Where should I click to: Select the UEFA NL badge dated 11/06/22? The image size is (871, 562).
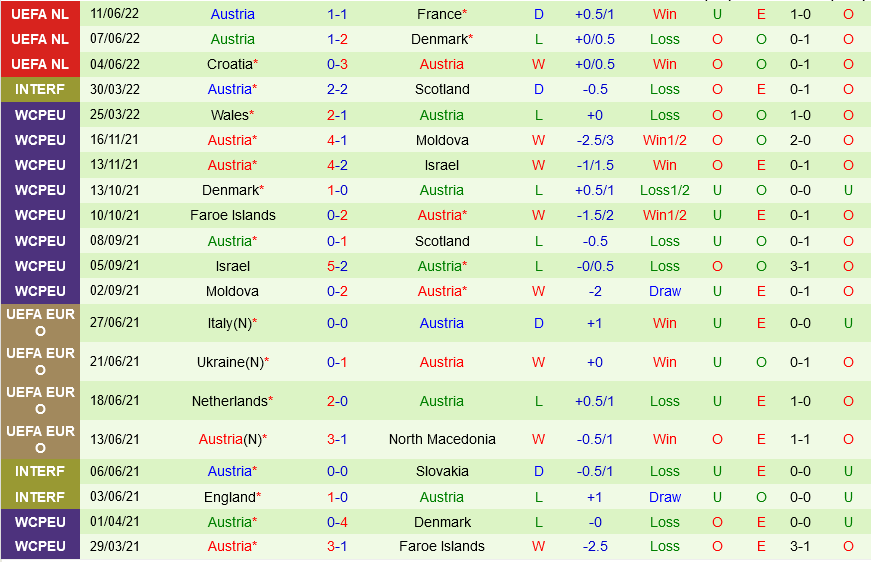pos(40,14)
